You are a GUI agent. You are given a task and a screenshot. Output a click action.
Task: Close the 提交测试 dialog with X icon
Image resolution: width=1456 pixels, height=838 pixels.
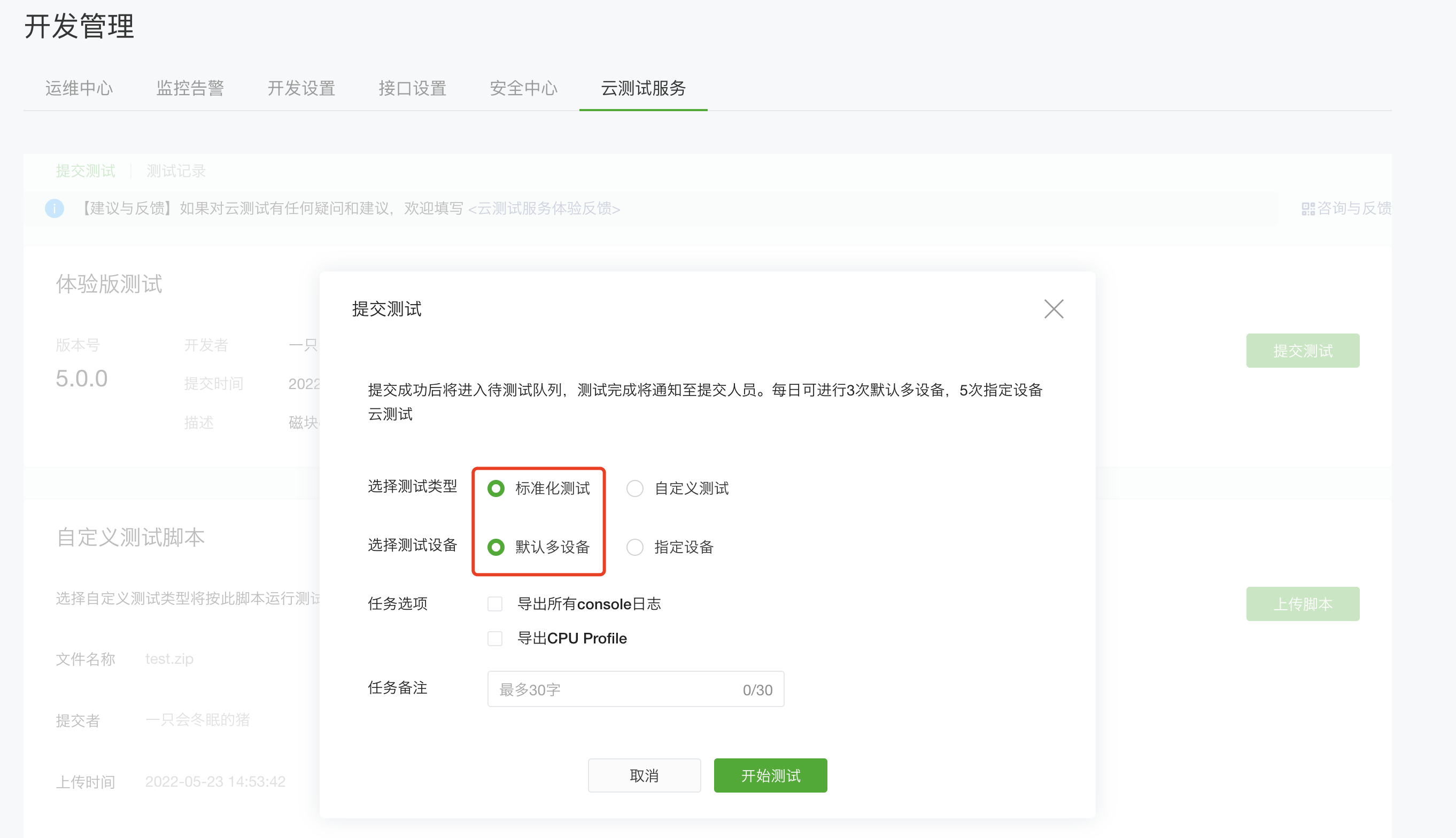coord(1053,309)
